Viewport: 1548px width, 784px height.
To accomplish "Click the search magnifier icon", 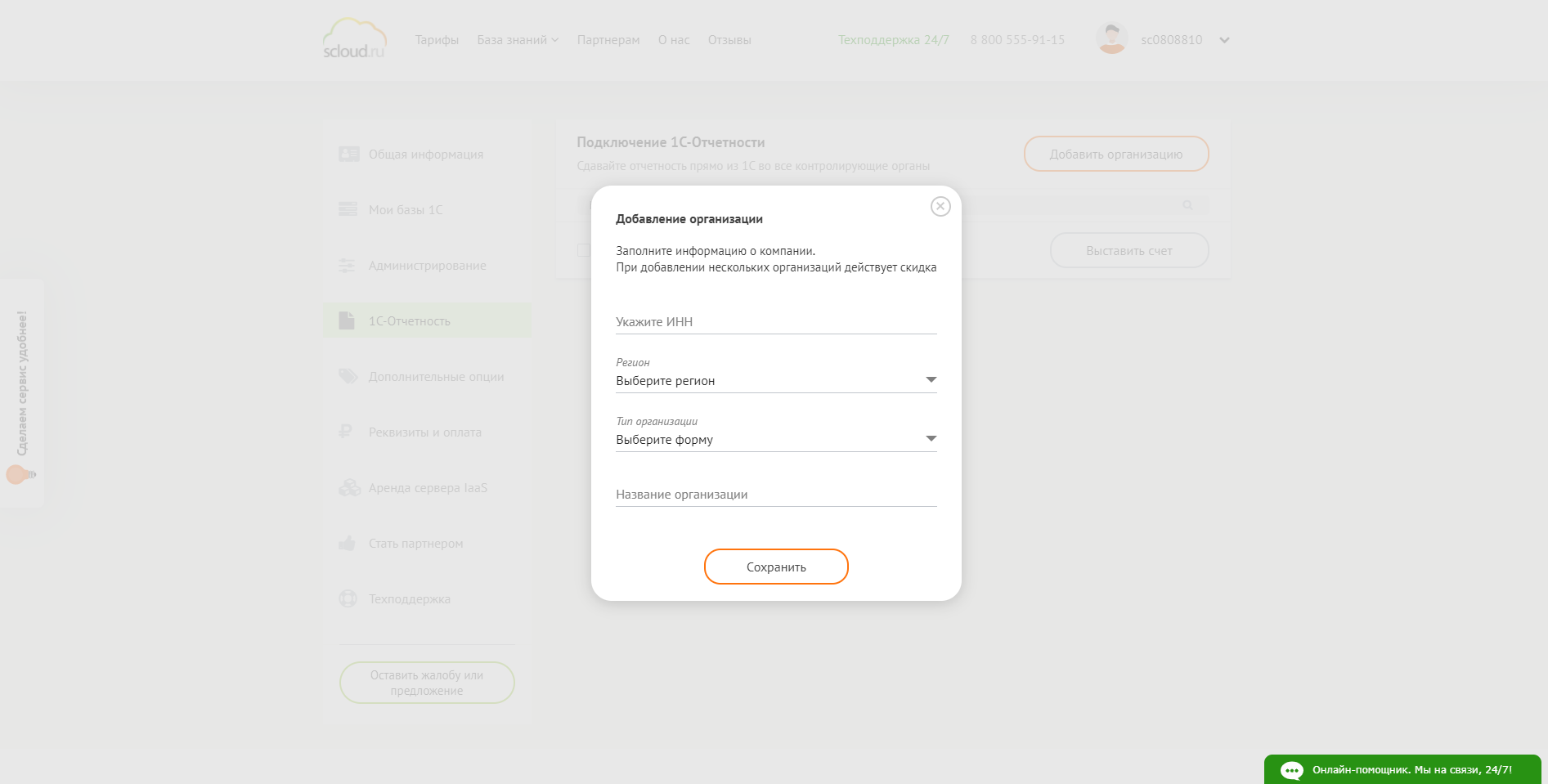I will pyautogui.click(x=1187, y=205).
